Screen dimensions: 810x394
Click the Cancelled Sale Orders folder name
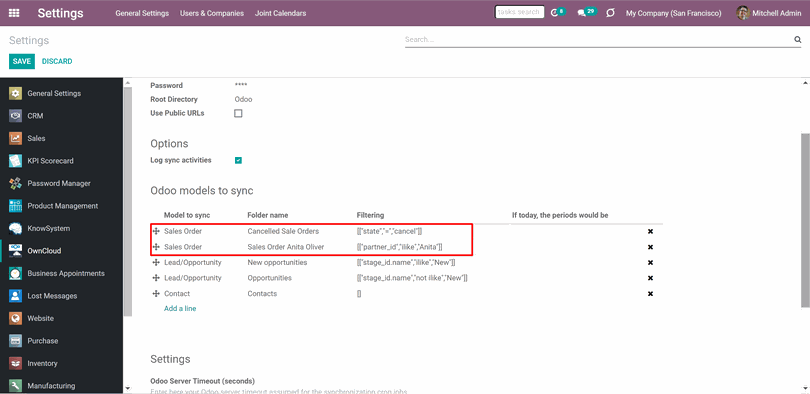(x=283, y=231)
